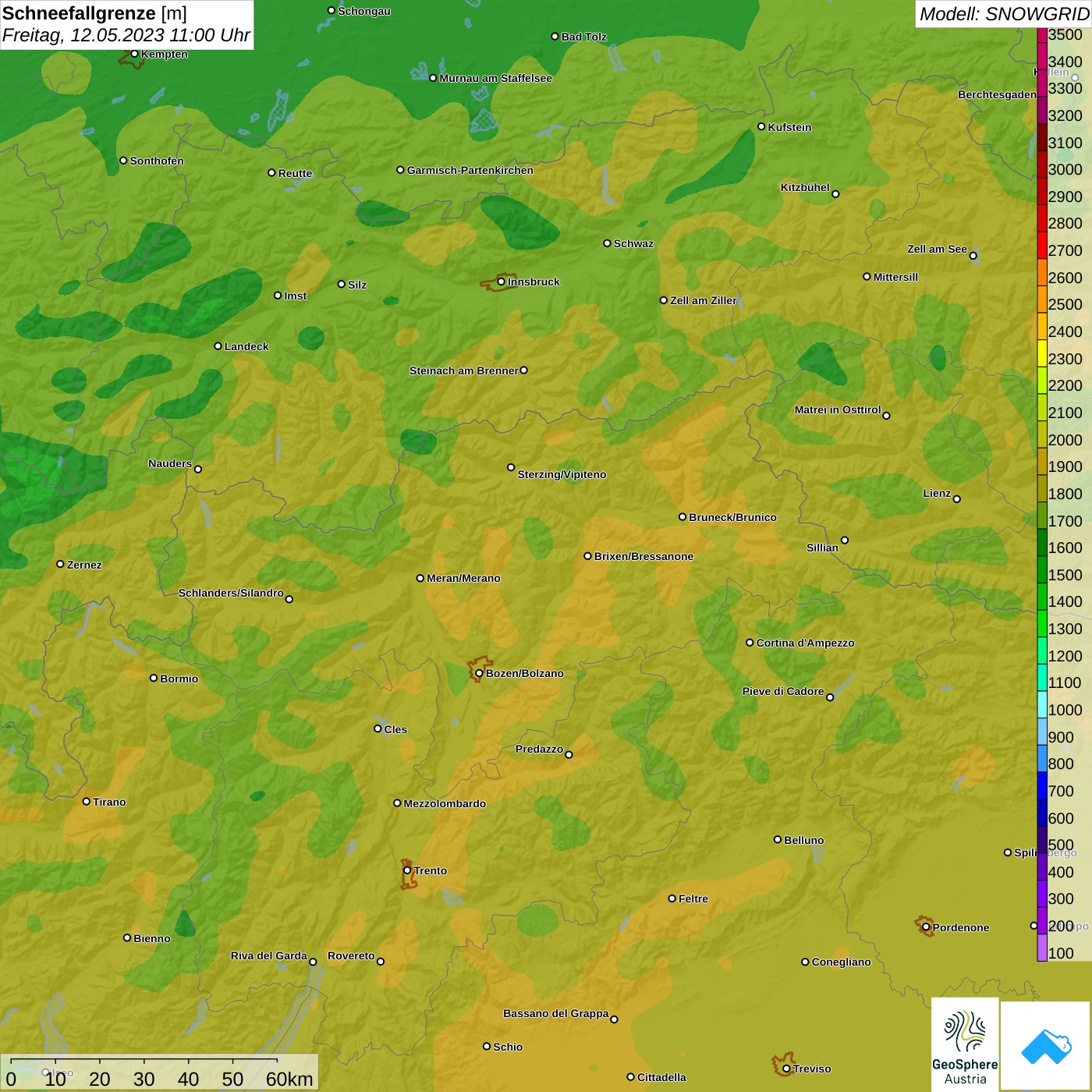
Task: Click the Treviso label
Action: click(812, 1069)
